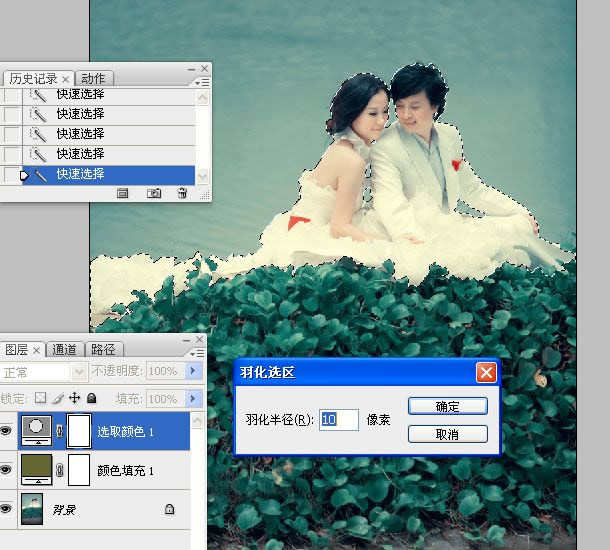Click the trash icon in History panel
The image size is (610, 550).
pyautogui.click(x=181, y=193)
